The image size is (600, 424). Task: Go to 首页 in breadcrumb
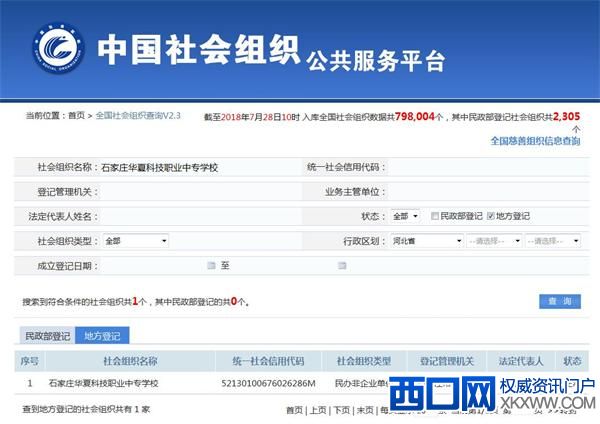pyautogui.click(x=76, y=116)
